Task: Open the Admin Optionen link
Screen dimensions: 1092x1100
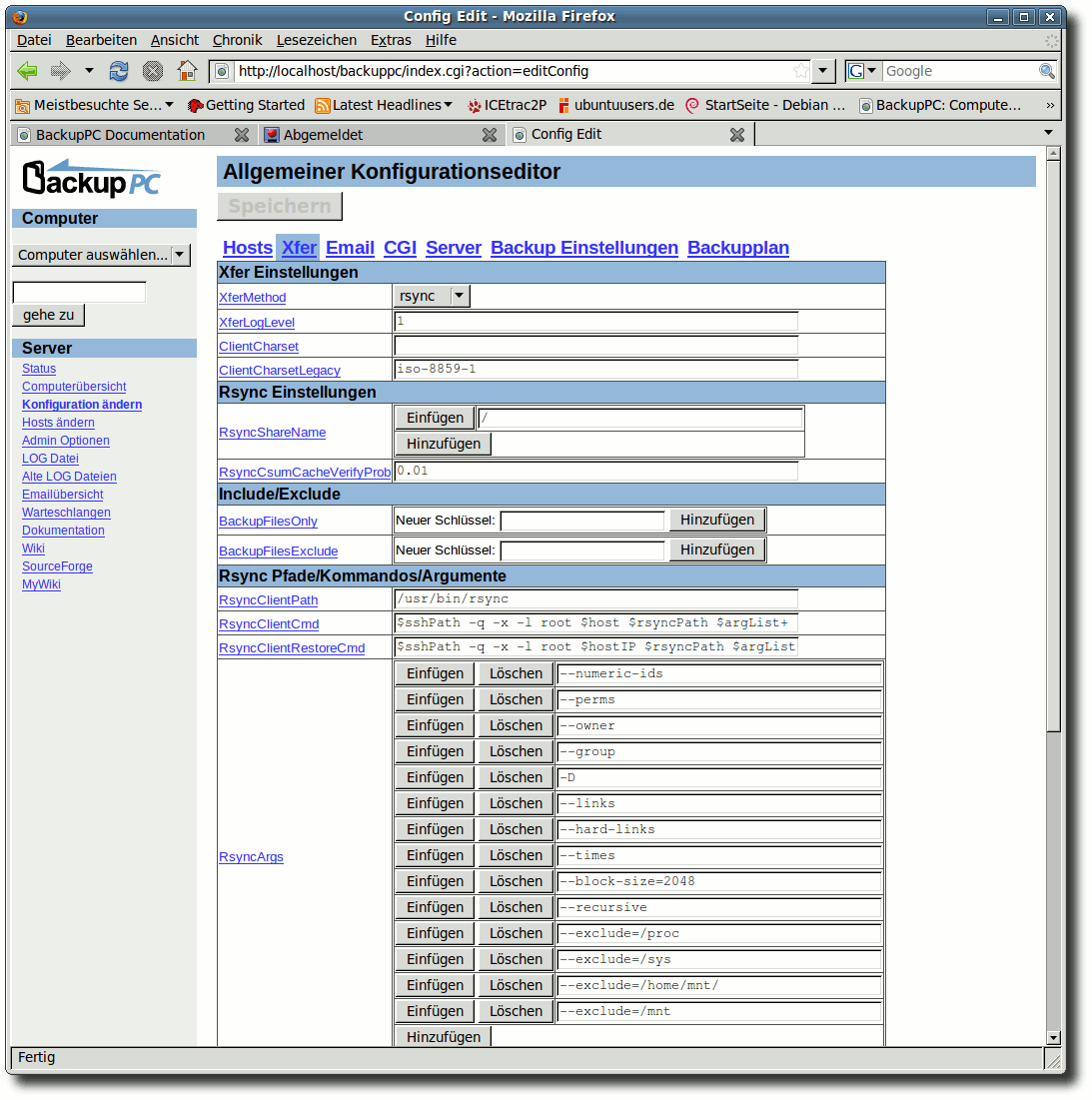Action: [65, 441]
